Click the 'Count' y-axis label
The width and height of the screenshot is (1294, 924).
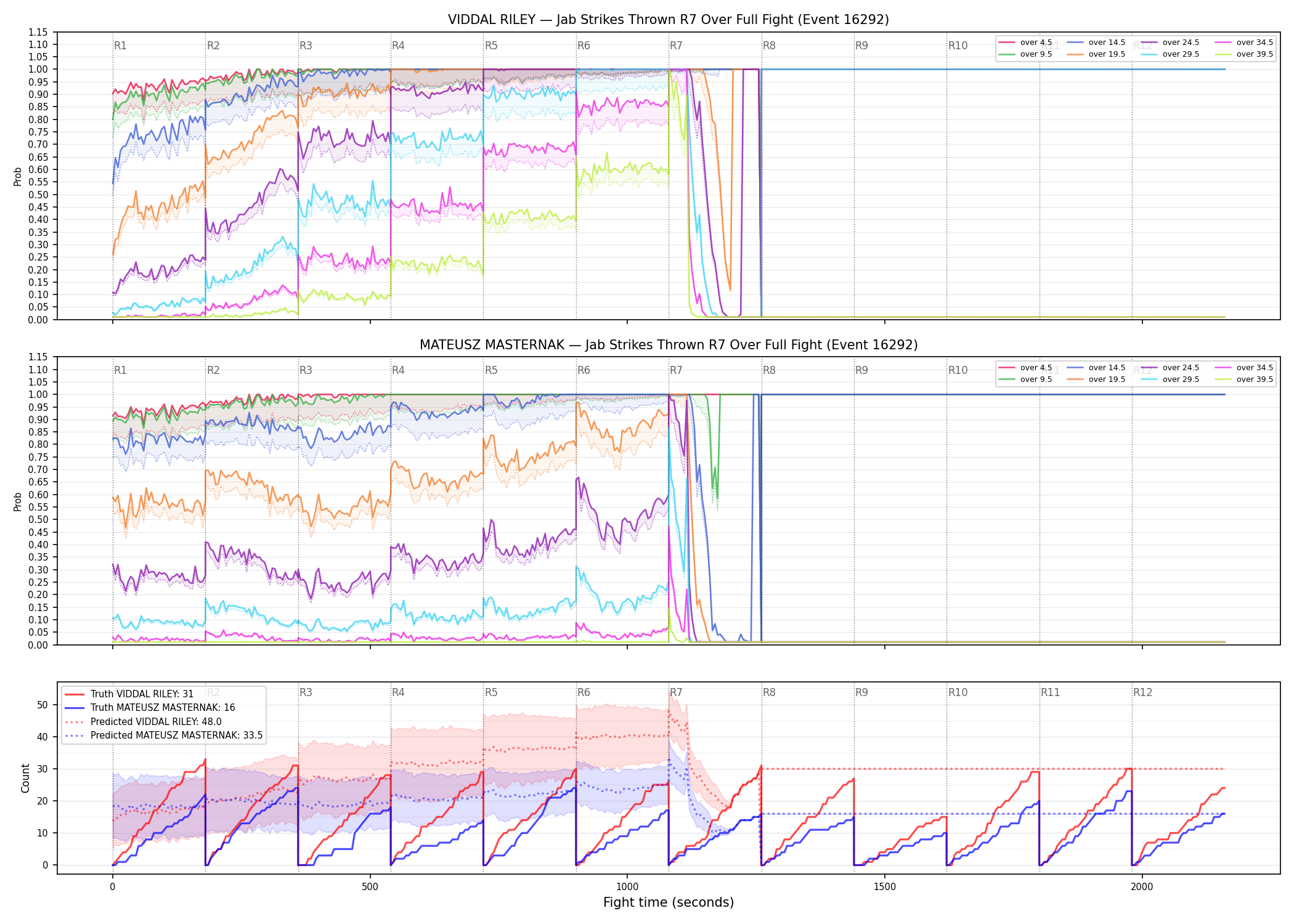[25, 778]
